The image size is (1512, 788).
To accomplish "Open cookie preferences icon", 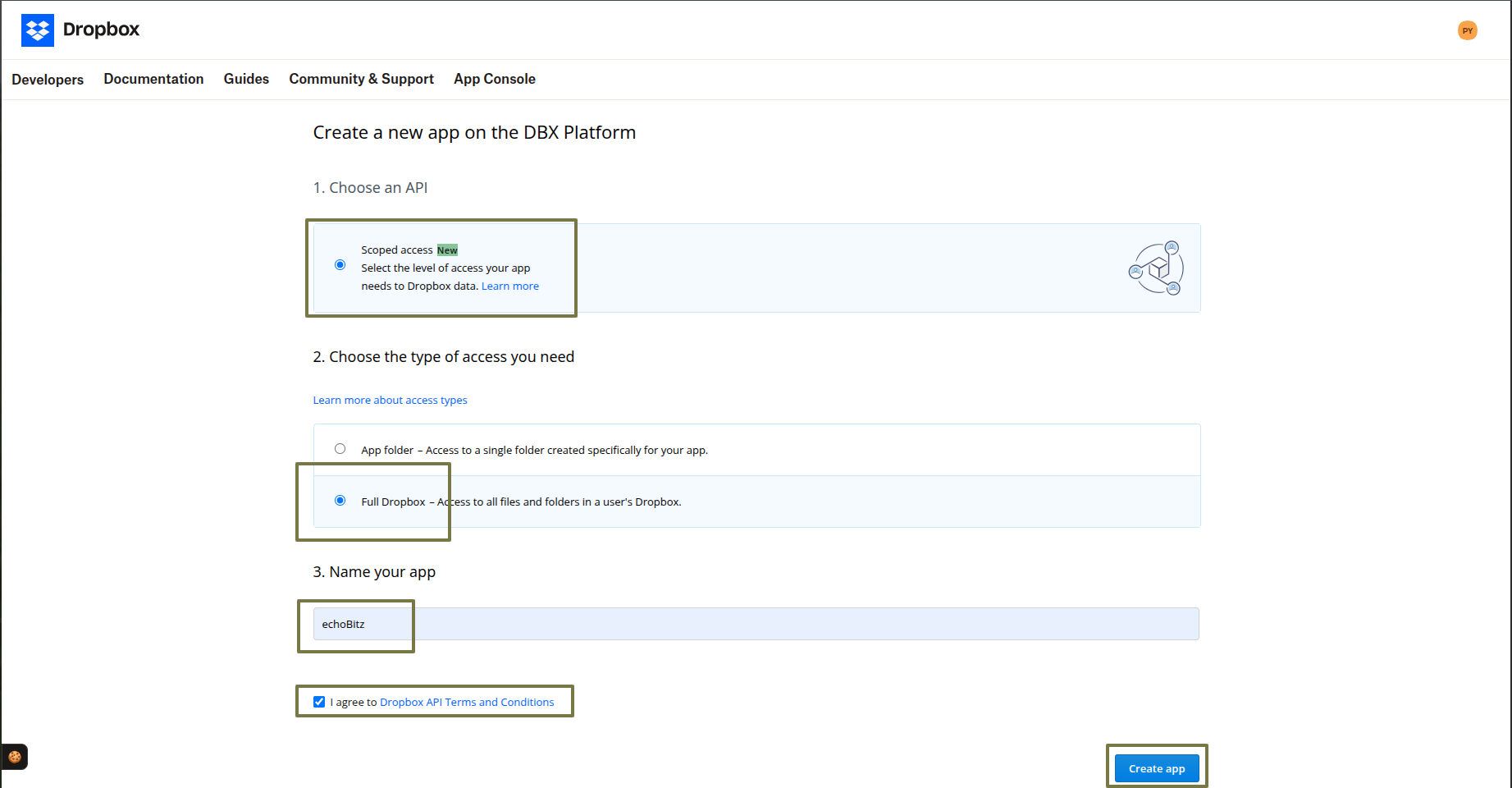I will [15, 757].
